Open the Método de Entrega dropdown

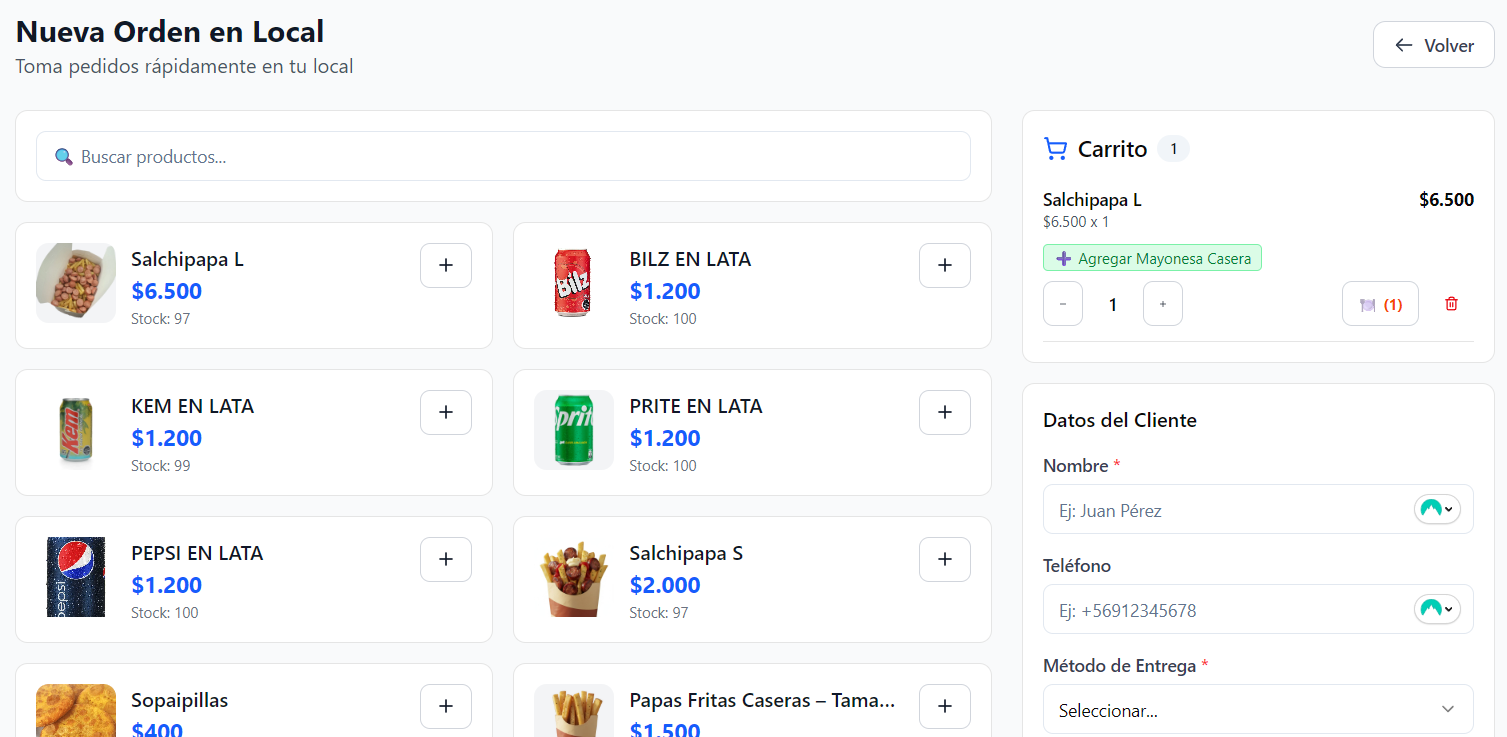(1257, 709)
